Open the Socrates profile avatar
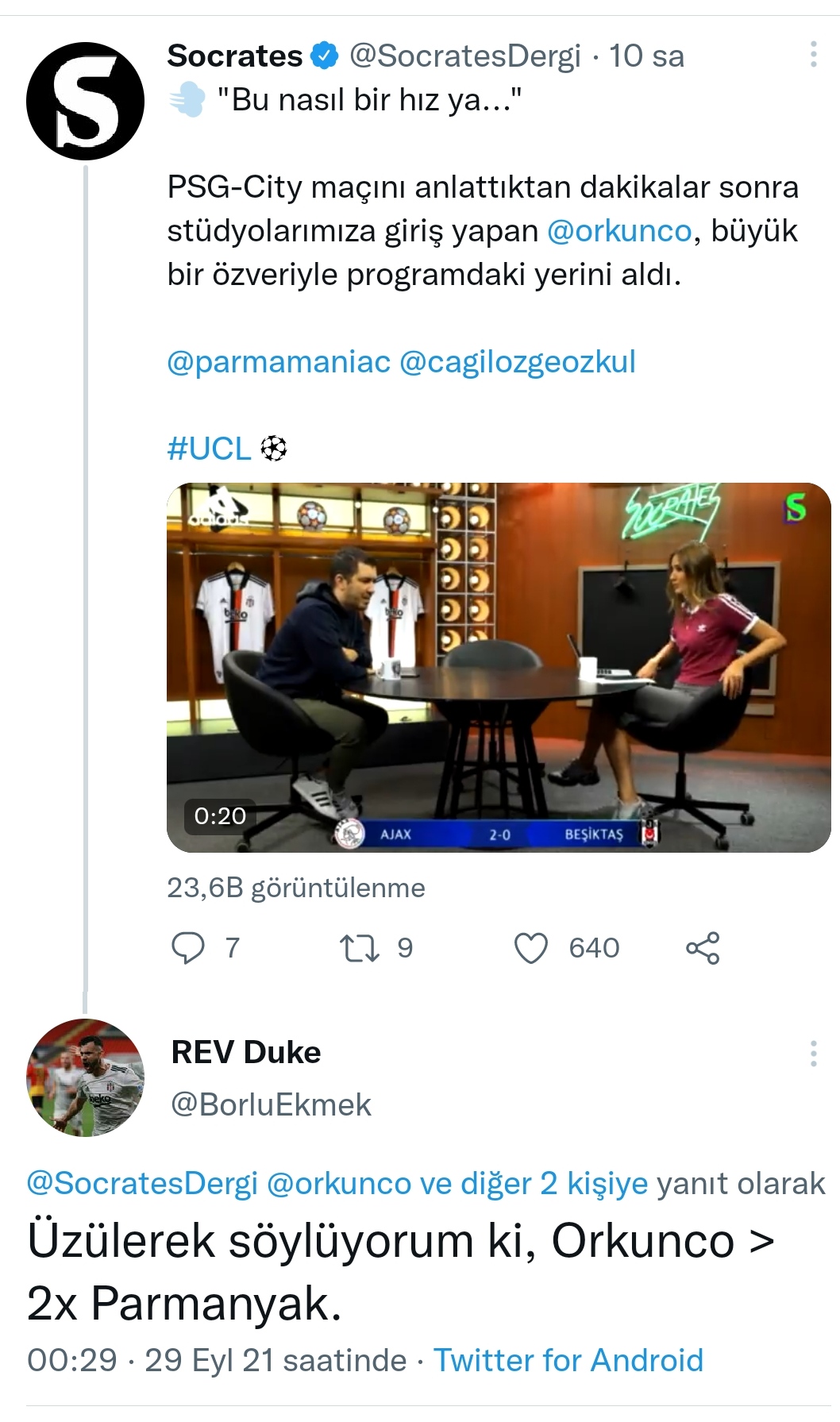Screen dimensions: 840x1422 pos(85,102)
